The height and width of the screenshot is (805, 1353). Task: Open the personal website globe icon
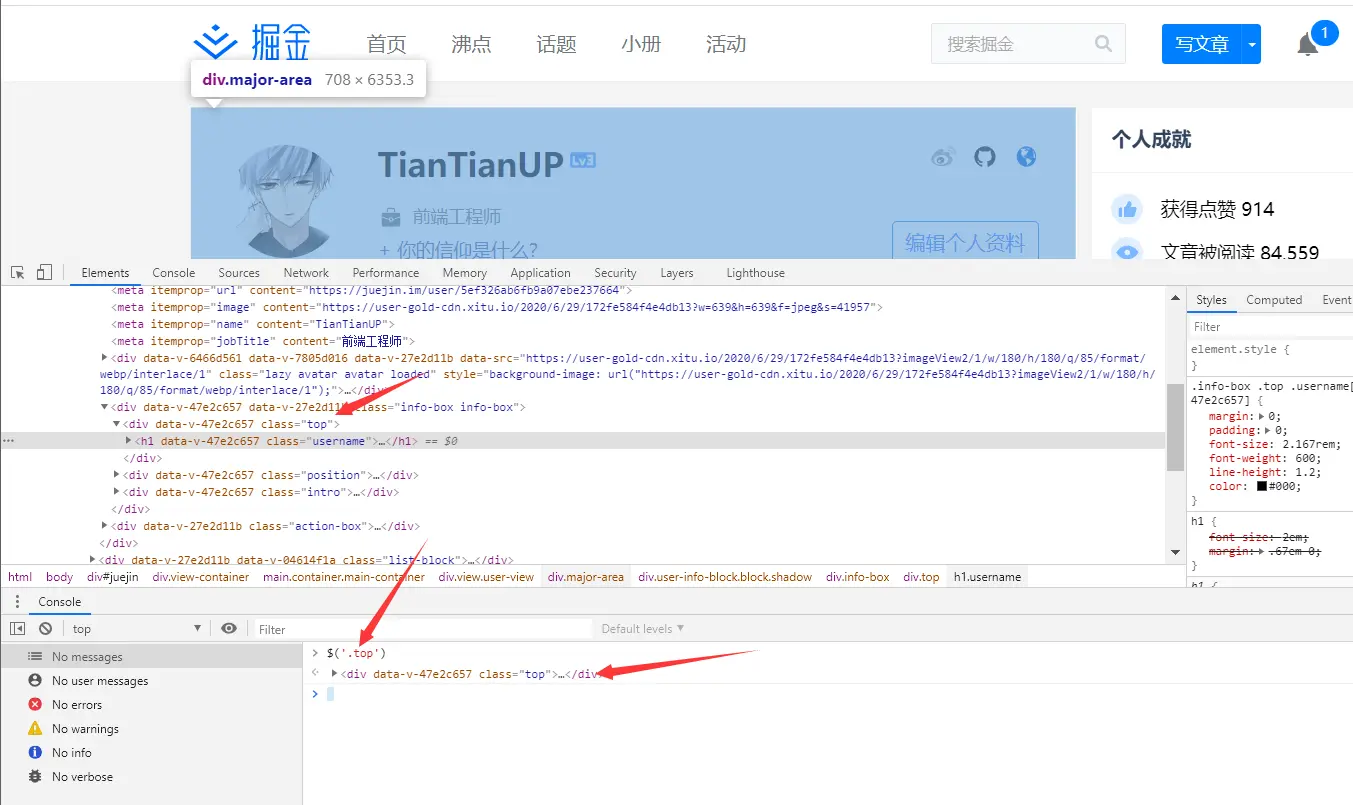(1025, 157)
